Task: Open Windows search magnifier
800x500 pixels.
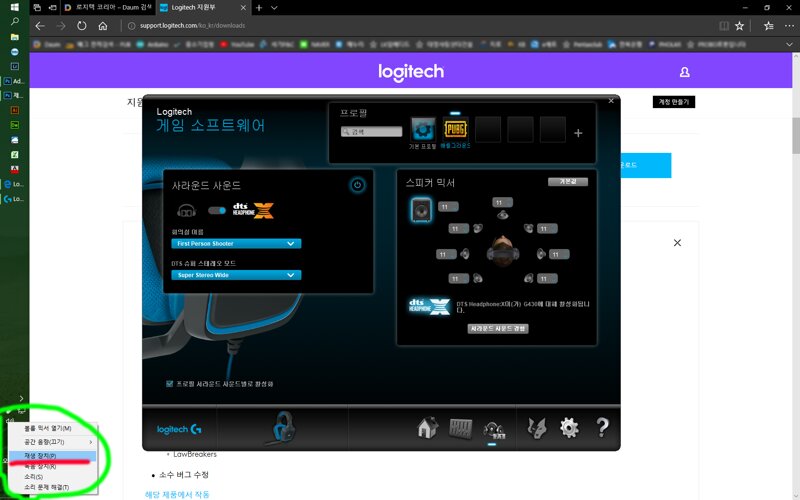Action: 14,21
